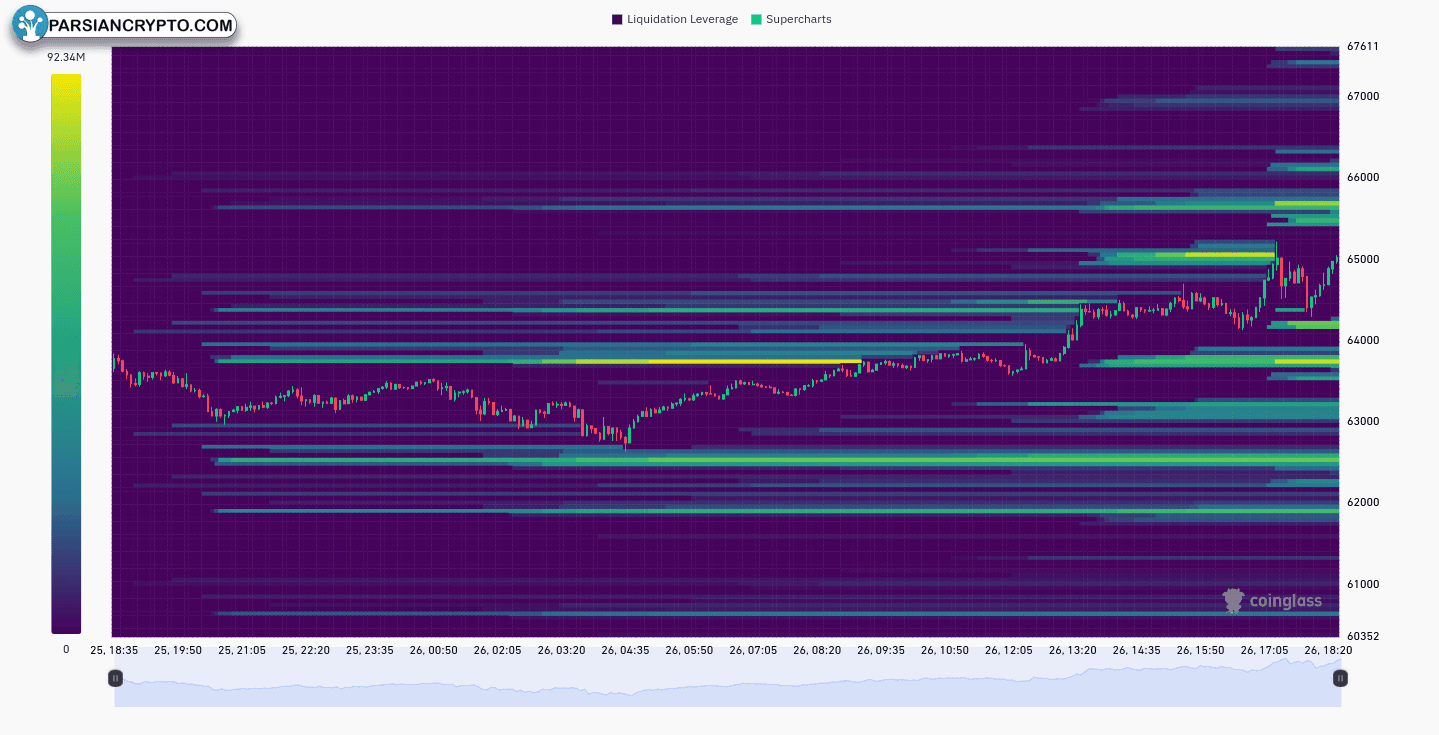Click the 26, 08:20 time label

click(818, 650)
